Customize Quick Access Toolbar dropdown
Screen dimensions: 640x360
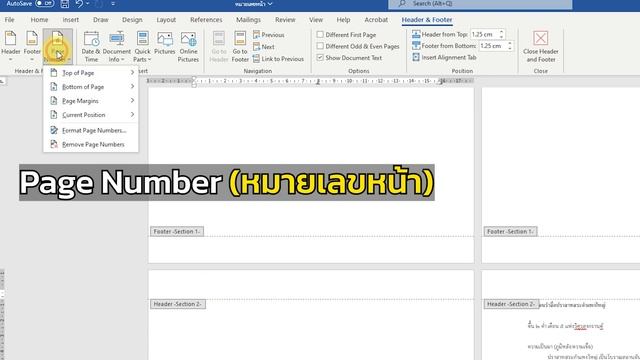[x=113, y=4]
